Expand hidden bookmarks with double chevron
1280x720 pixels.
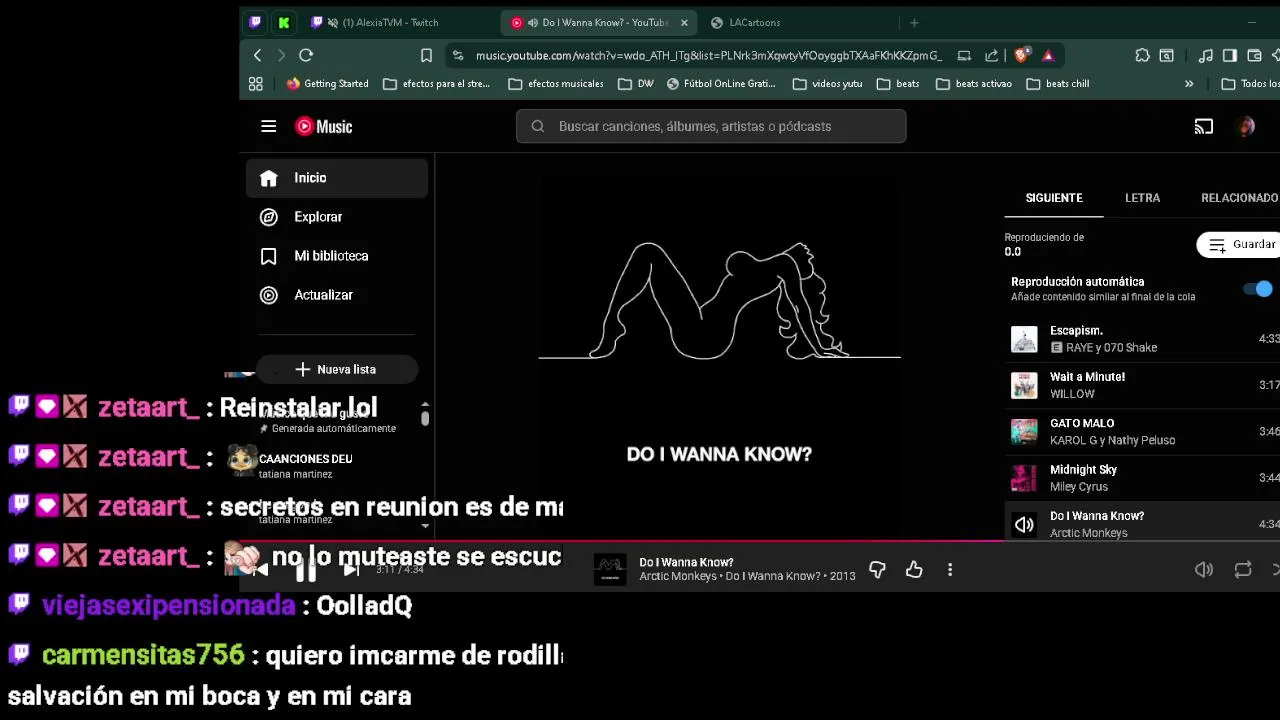click(1189, 84)
